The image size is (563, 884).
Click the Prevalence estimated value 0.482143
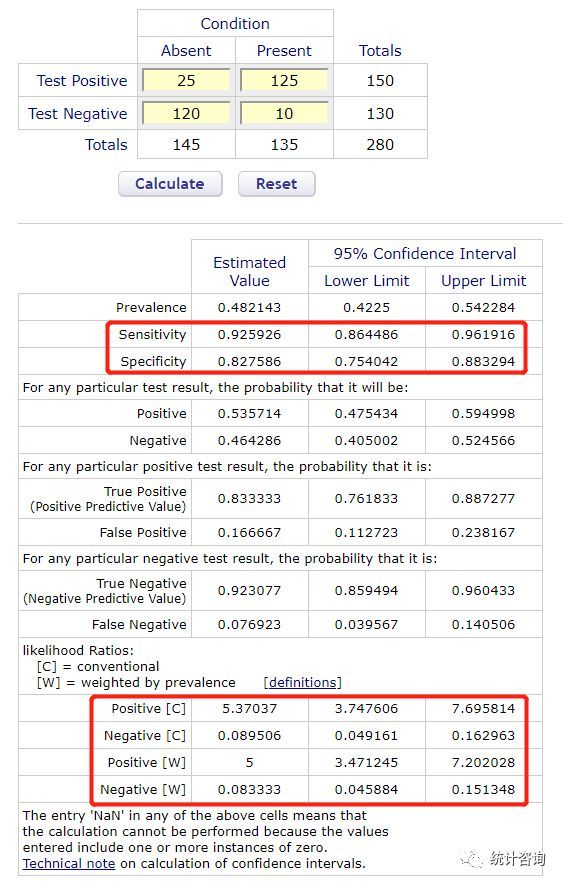pos(249,308)
